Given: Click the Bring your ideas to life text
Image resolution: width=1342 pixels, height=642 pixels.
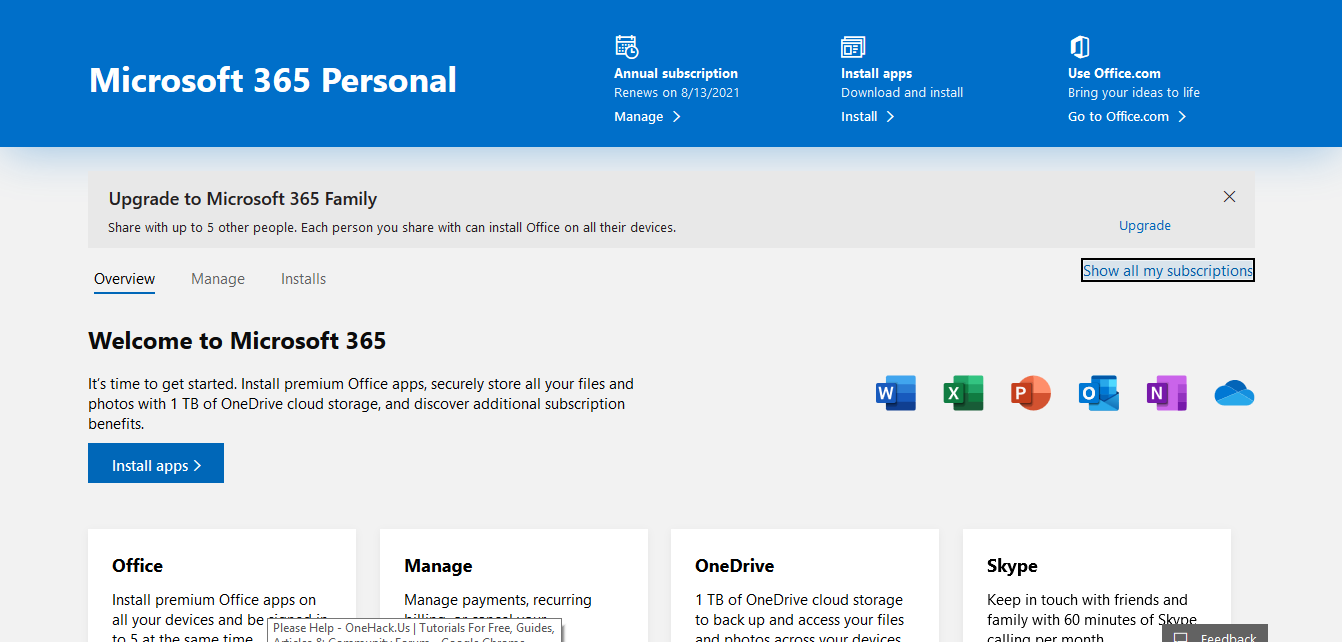Looking at the screenshot, I should (x=1134, y=93).
